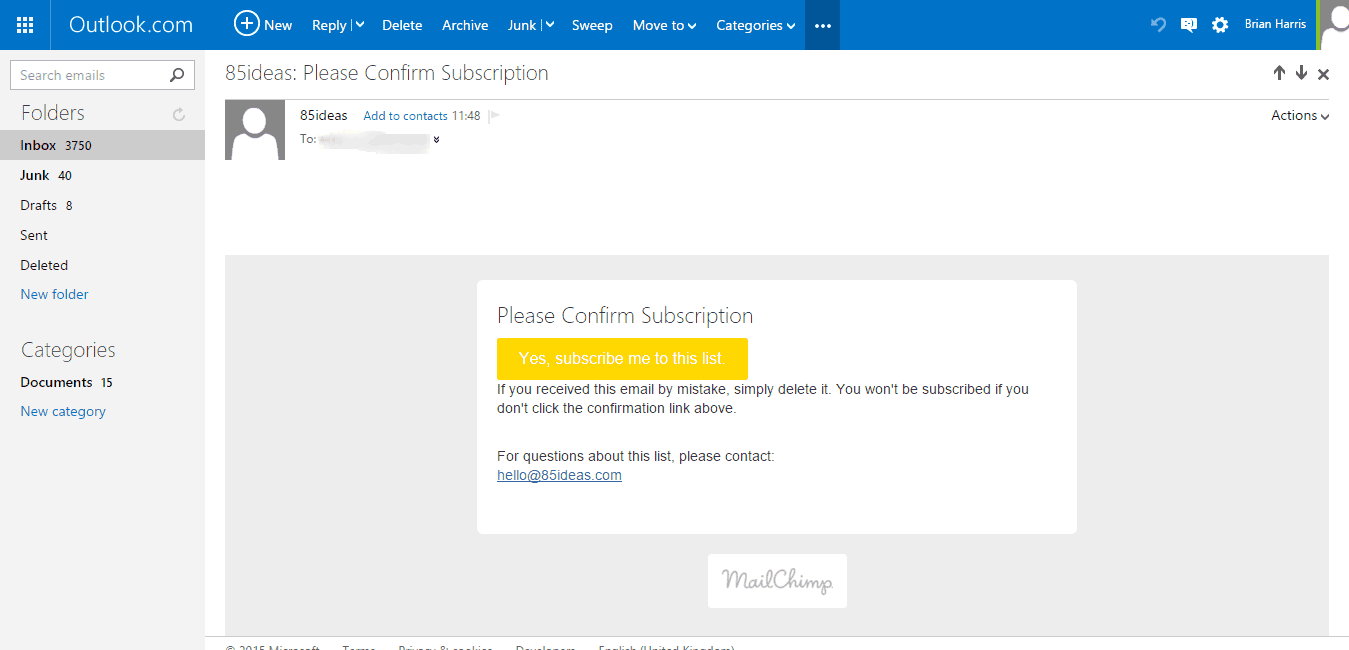Archive this message
Screen dimensions: 1349x650
pos(465,25)
